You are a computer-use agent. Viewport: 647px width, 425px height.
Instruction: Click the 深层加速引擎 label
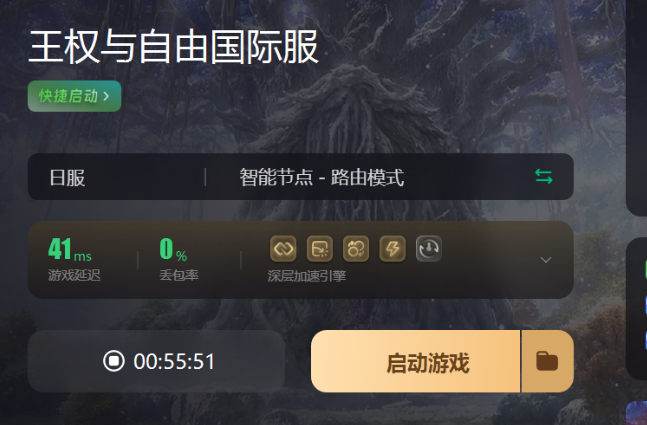click(307, 276)
